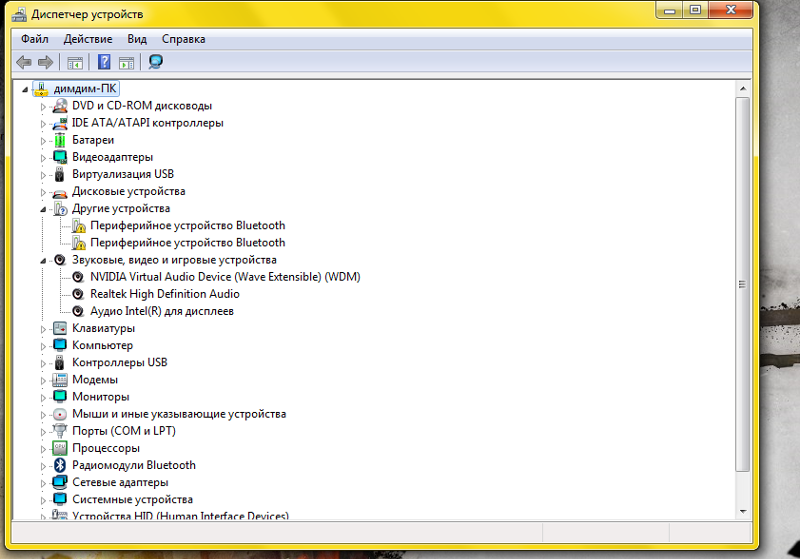The image size is (800, 559).
Task: Expand the Батареи node
Action: 43,141
